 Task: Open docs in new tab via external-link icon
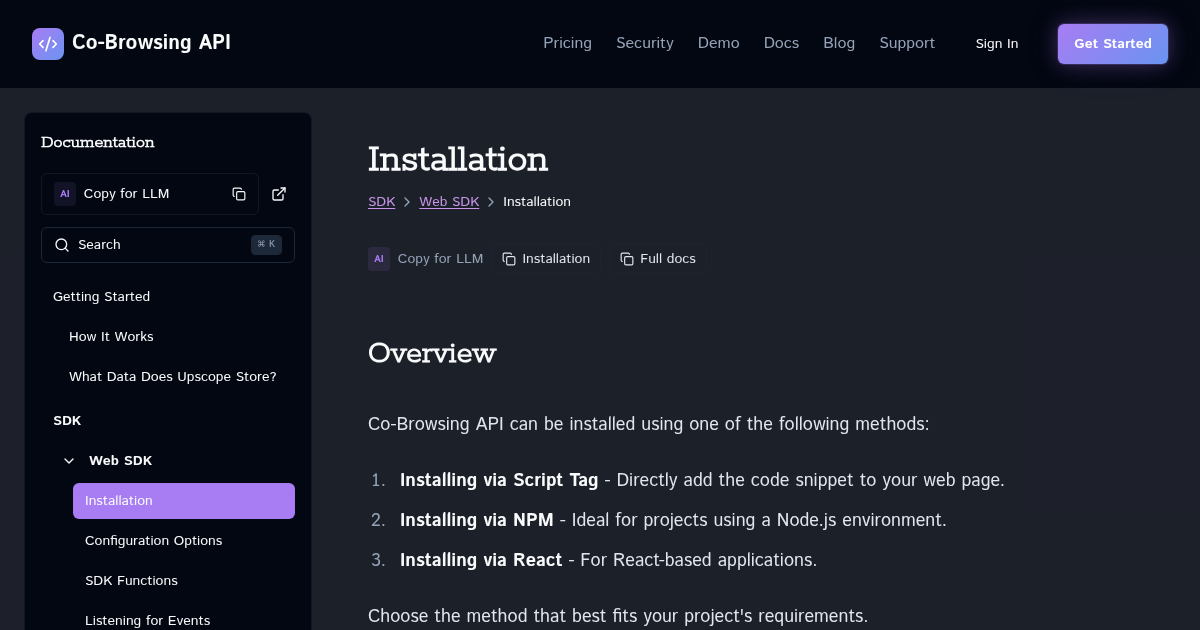point(279,194)
